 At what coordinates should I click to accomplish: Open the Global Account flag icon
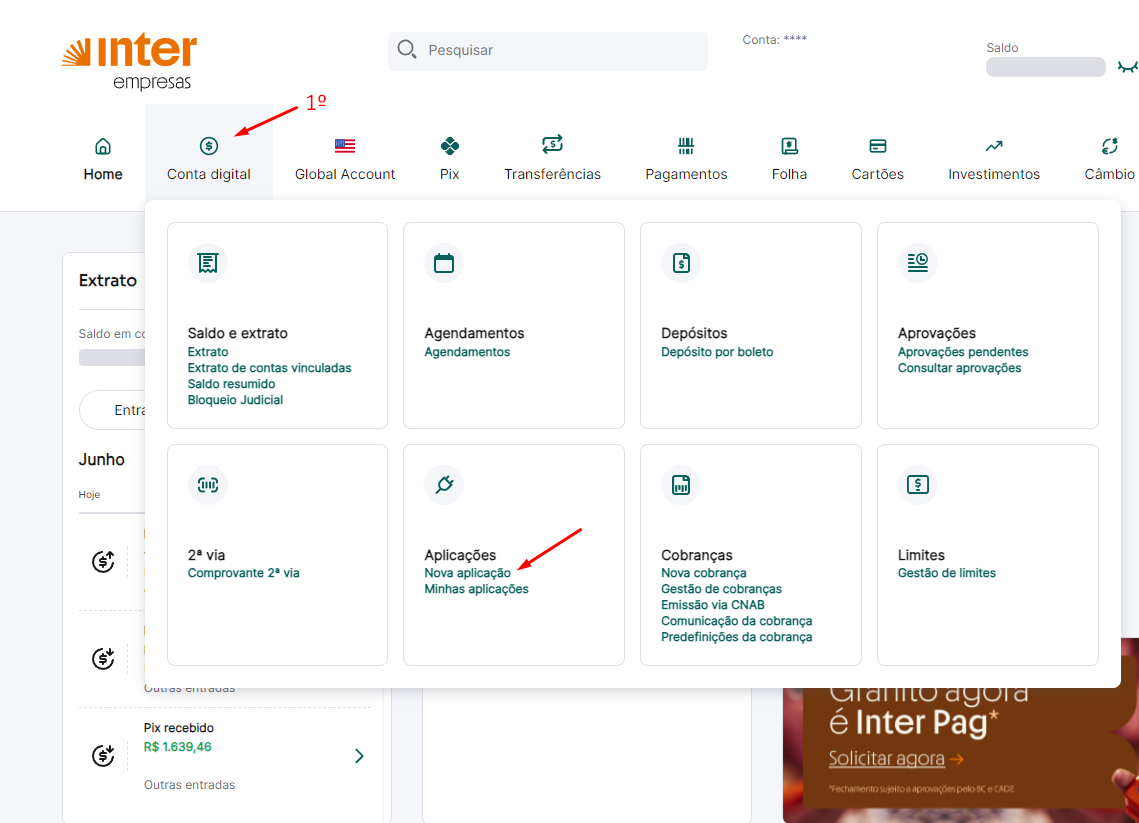[x=345, y=146]
